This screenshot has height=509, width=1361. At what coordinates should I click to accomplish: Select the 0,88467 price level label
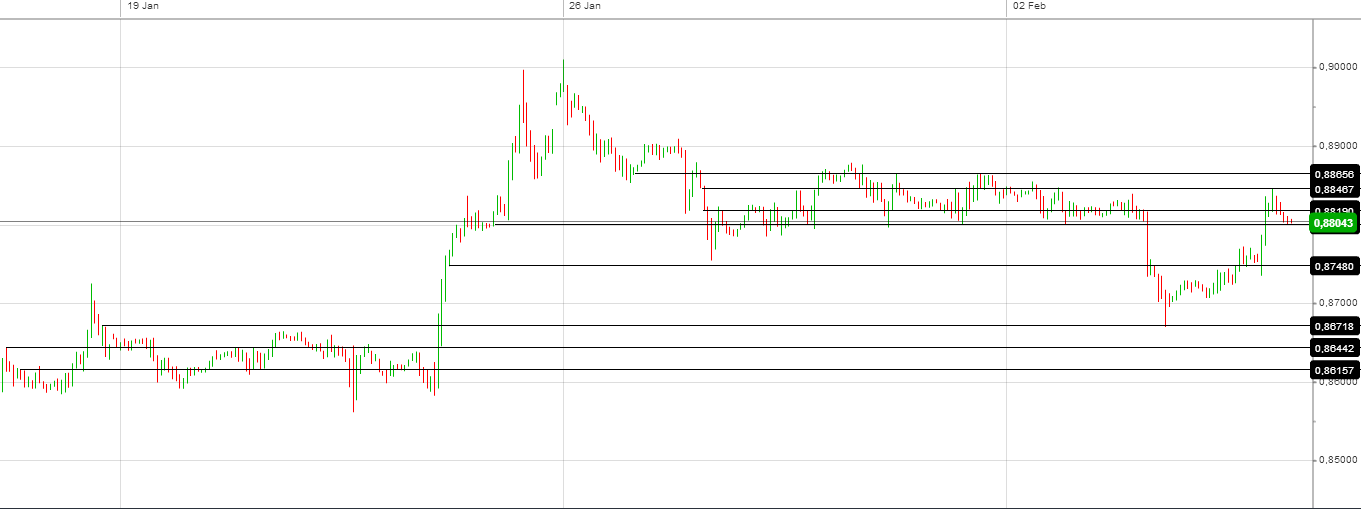pos(1334,189)
